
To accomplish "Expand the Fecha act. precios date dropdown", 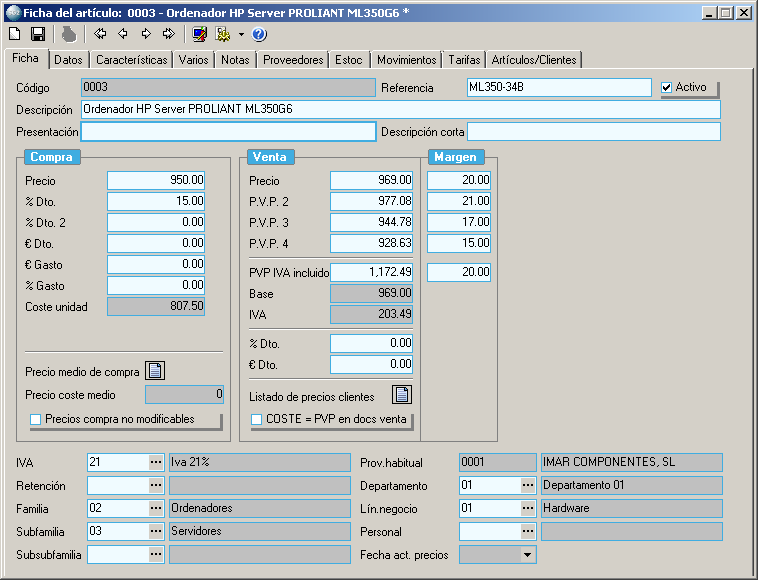I will [x=527, y=554].
